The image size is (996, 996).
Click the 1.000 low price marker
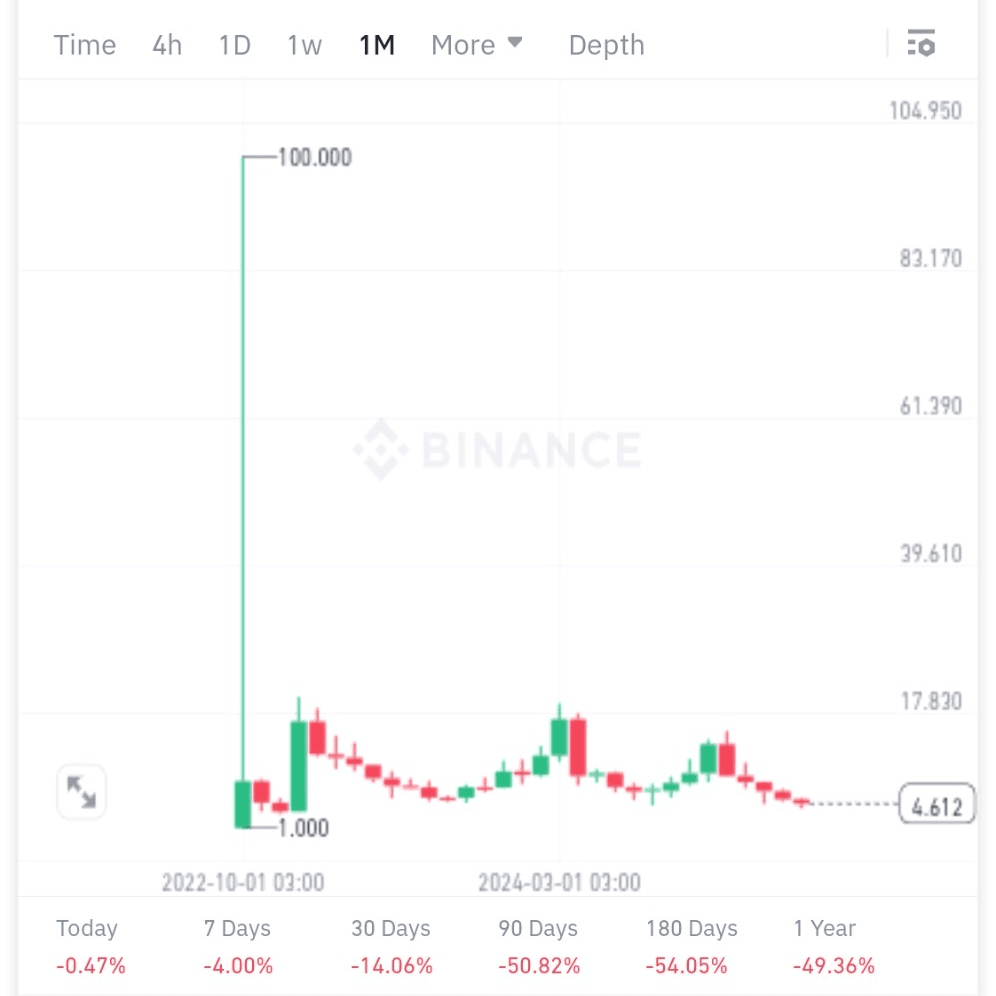[x=302, y=828]
